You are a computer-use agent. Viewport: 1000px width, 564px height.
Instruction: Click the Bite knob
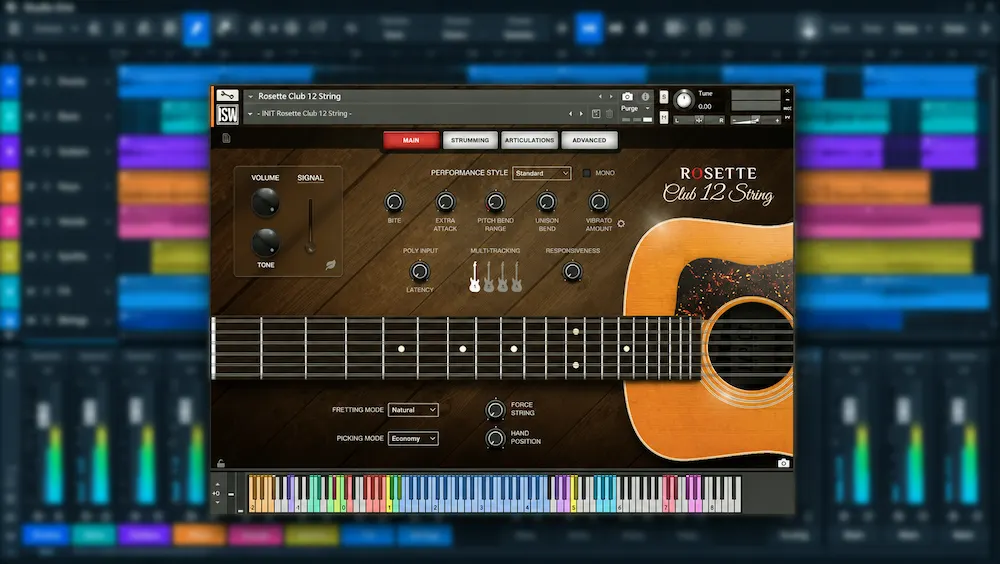394,202
